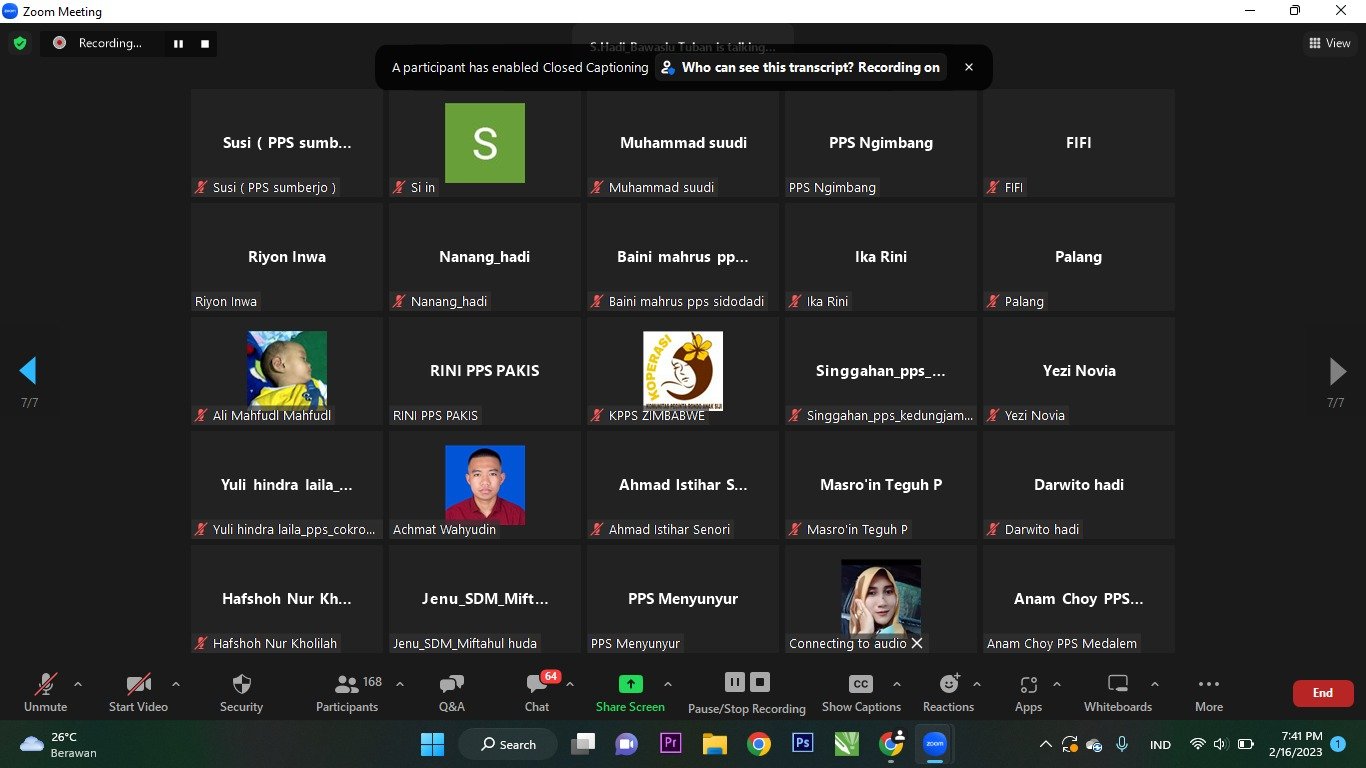The height and width of the screenshot is (768, 1366).
Task: Open the Participants panel
Action: (x=347, y=693)
